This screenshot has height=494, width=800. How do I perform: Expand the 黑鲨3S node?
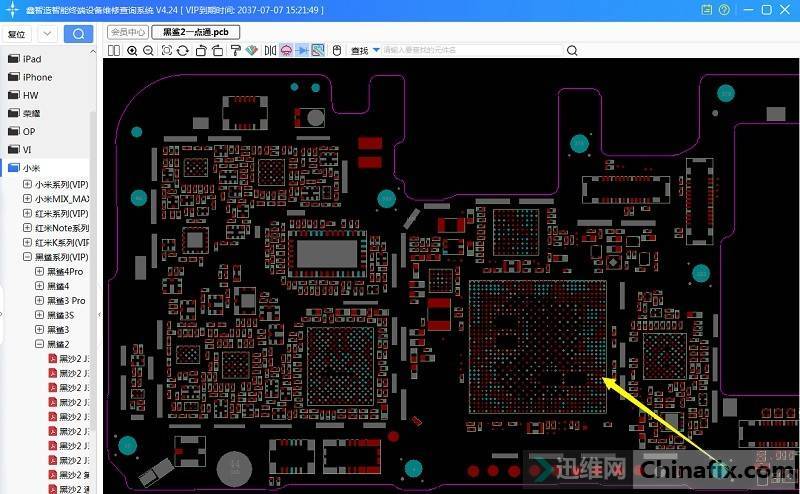point(39,315)
